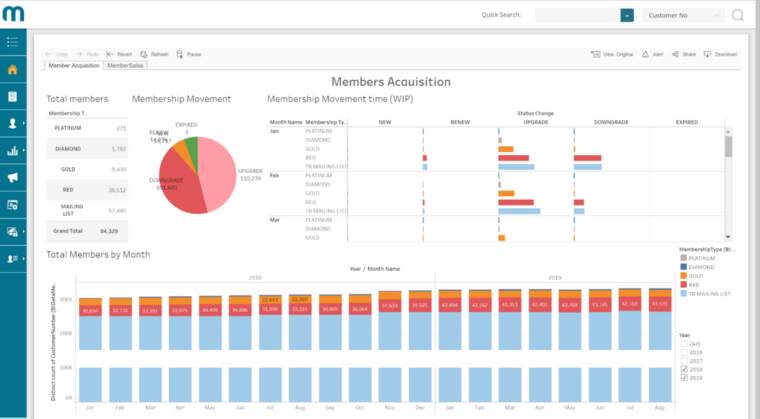Click the green EXPIRED pie slice
Image resolution: width=760 pixels, height=419 pixels.
192,150
